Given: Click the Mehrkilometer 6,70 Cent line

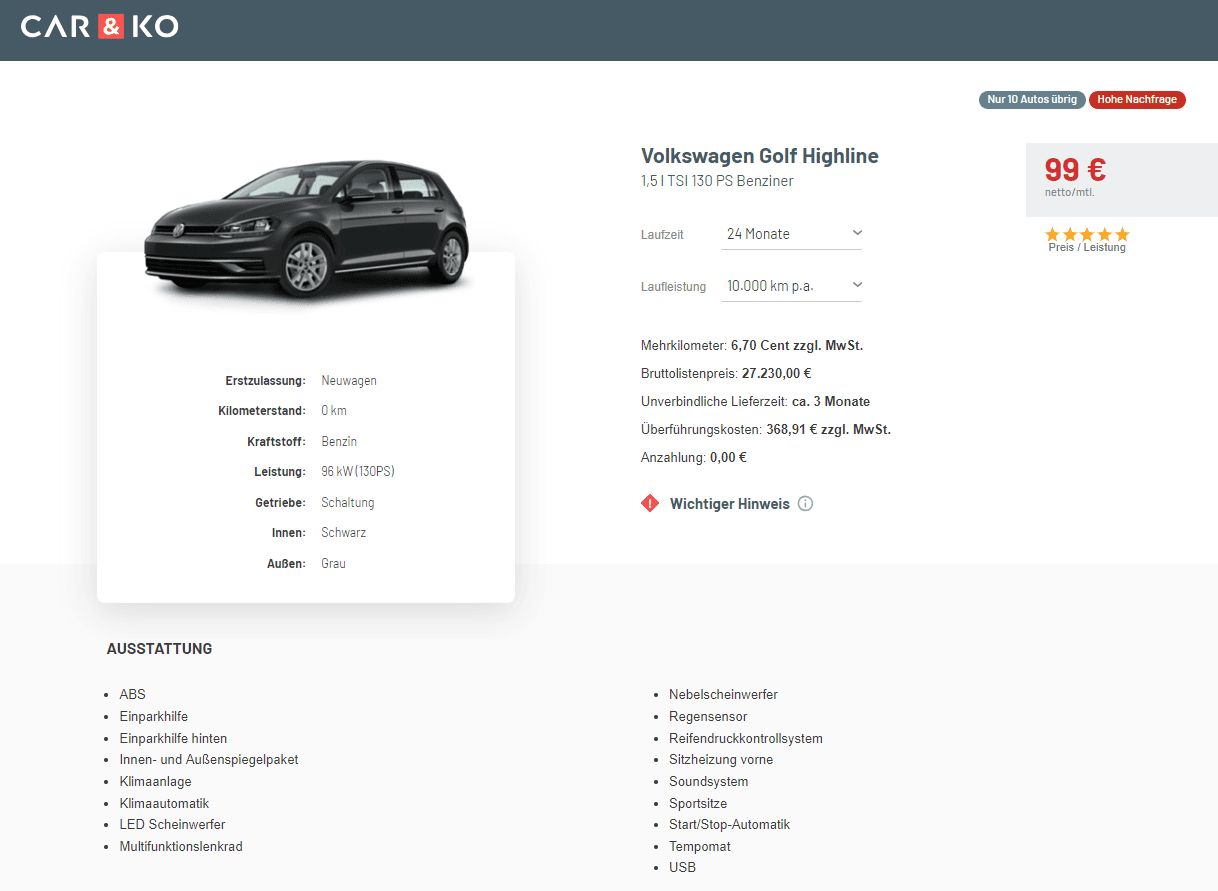Looking at the screenshot, I should [752, 346].
